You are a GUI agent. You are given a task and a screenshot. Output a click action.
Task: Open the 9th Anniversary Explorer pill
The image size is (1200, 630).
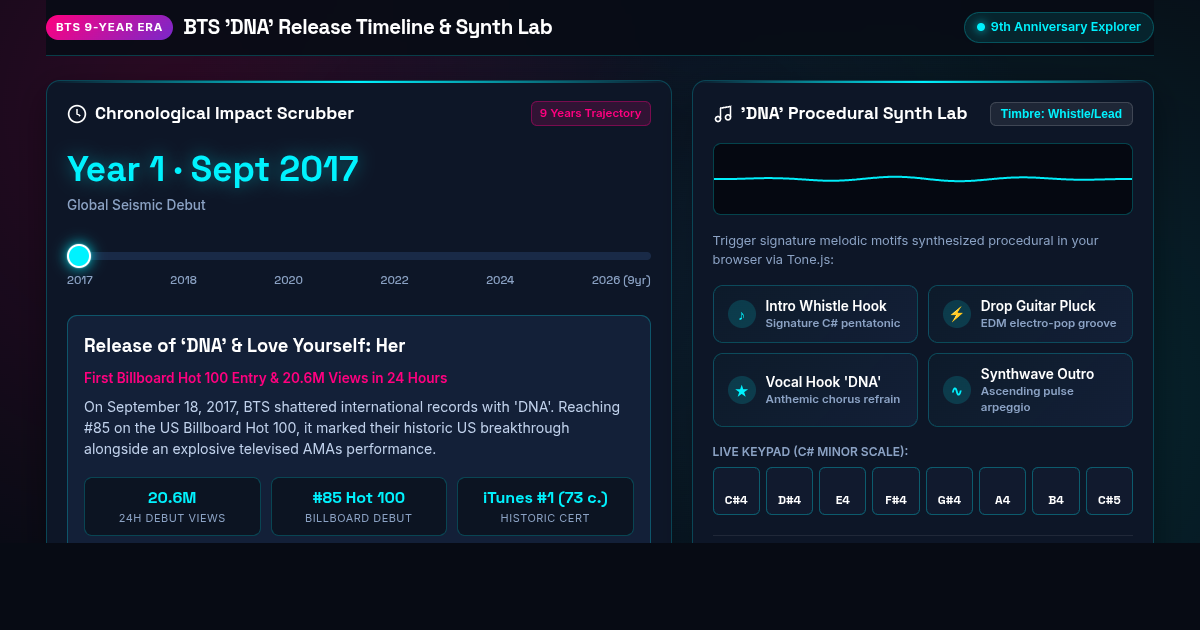[x=1059, y=27]
